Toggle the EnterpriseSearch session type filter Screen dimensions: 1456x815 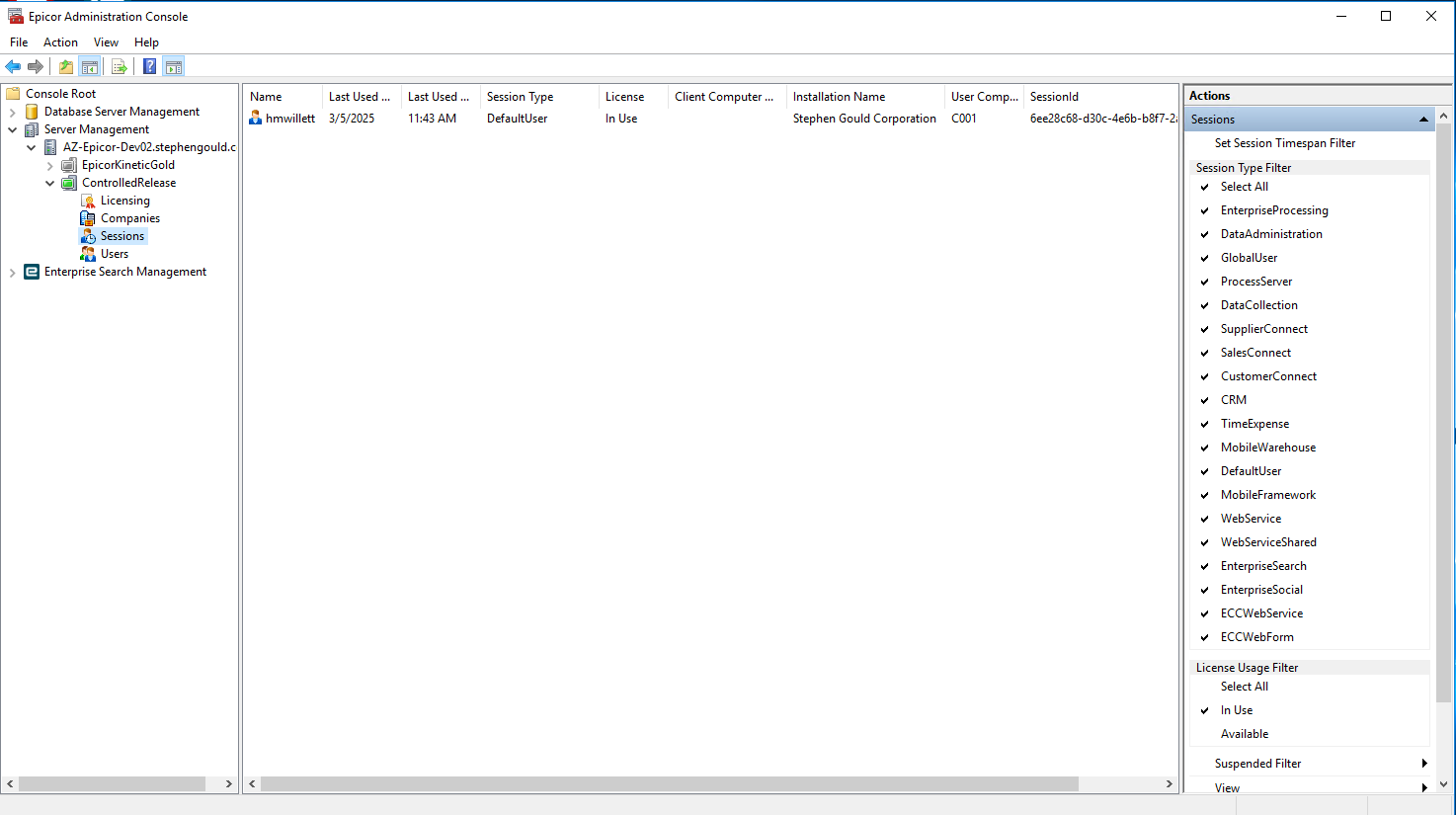point(1263,566)
